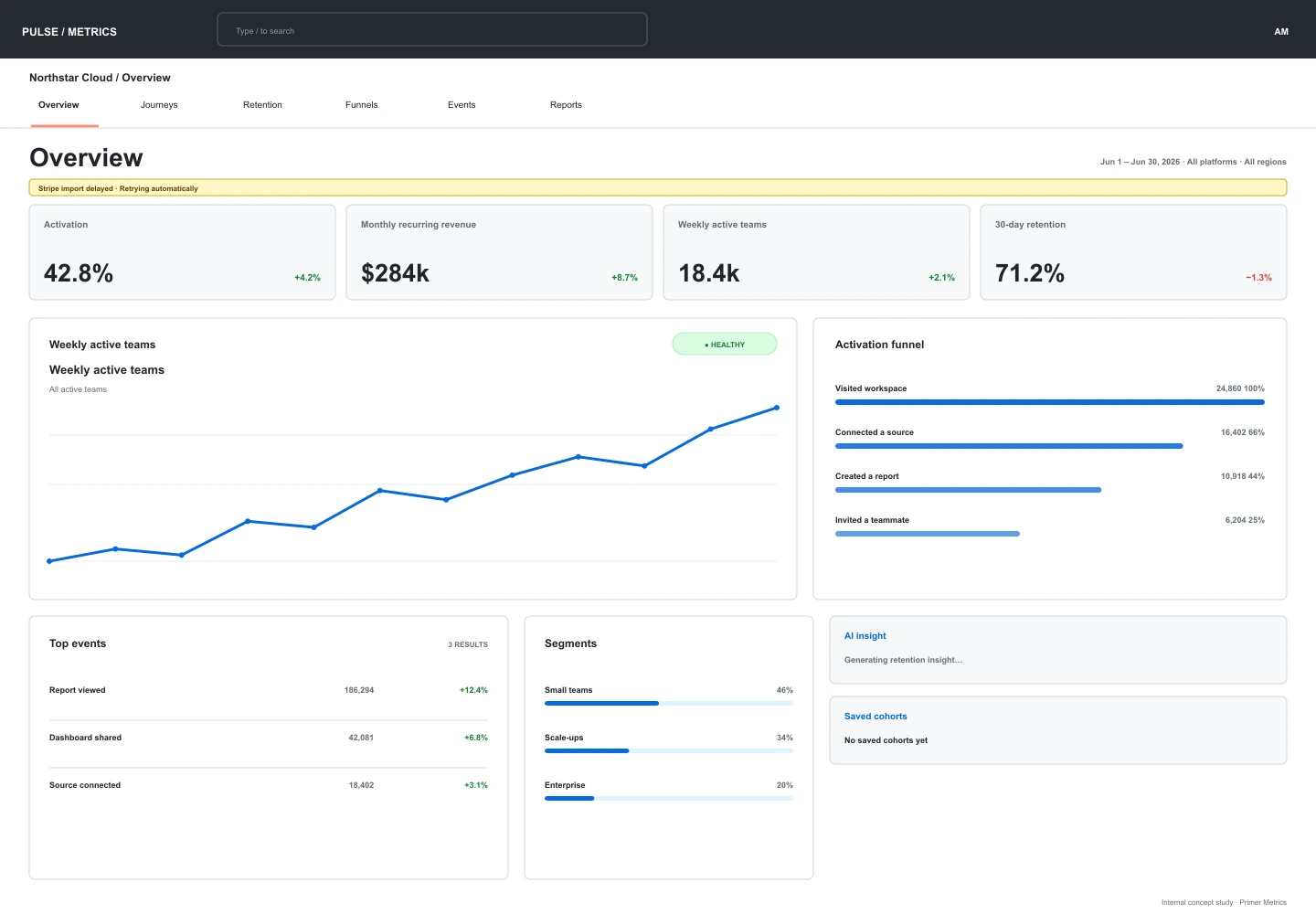Click the Visited workspace funnel bar
This screenshot has width=1316, height=914.
(1050, 402)
